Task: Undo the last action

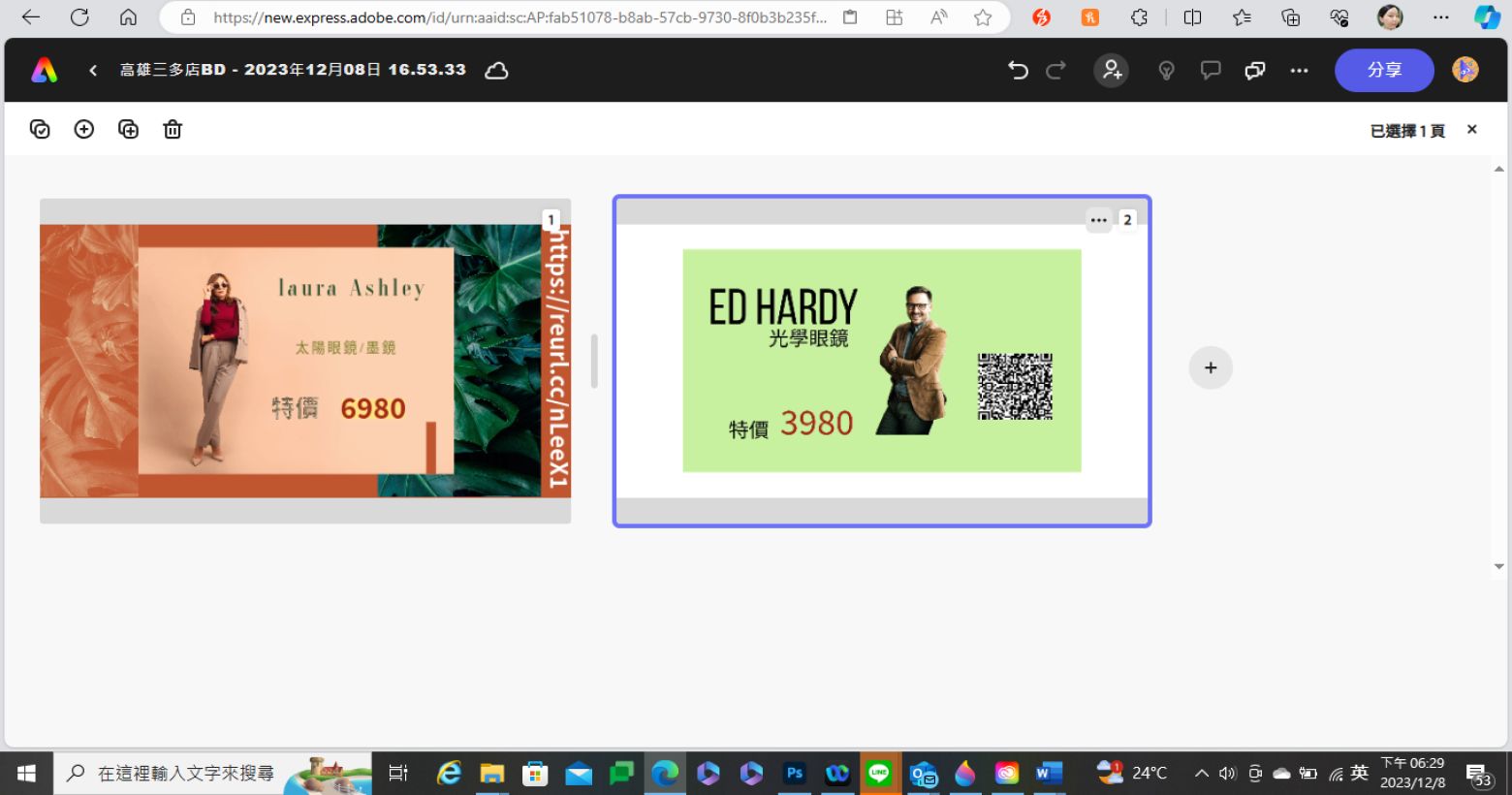Action: [1018, 70]
